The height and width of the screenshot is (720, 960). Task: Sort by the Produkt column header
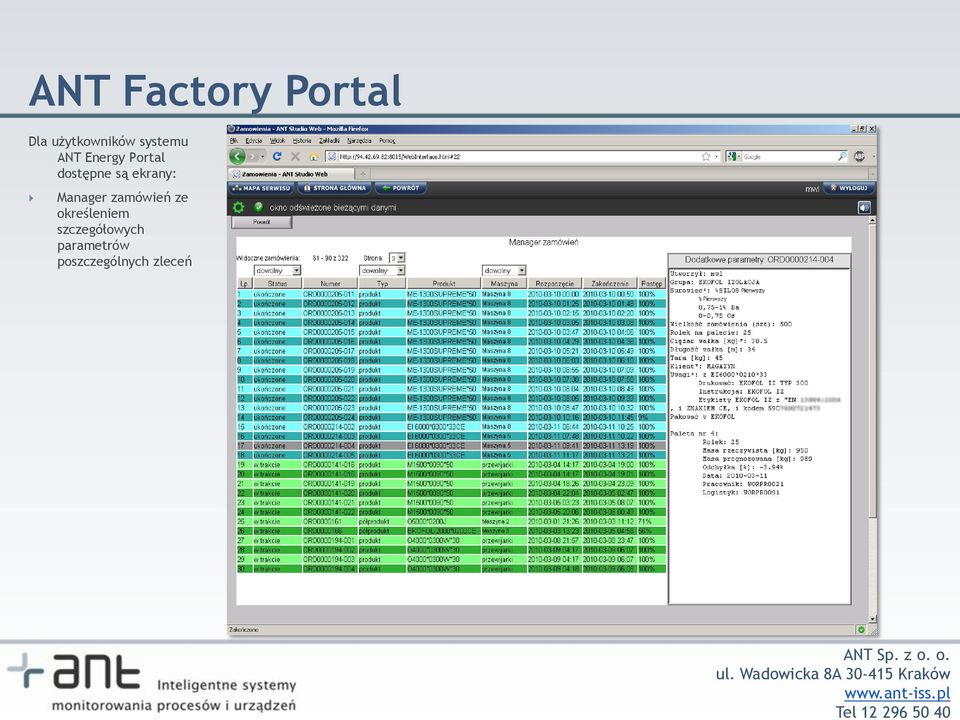click(444, 283)
